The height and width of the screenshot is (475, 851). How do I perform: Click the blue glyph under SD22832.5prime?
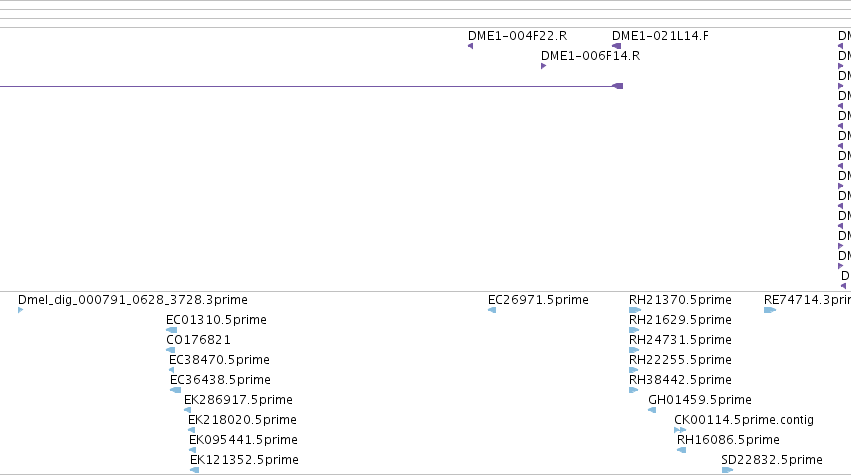pyautogui.click(x=727, y=470)
